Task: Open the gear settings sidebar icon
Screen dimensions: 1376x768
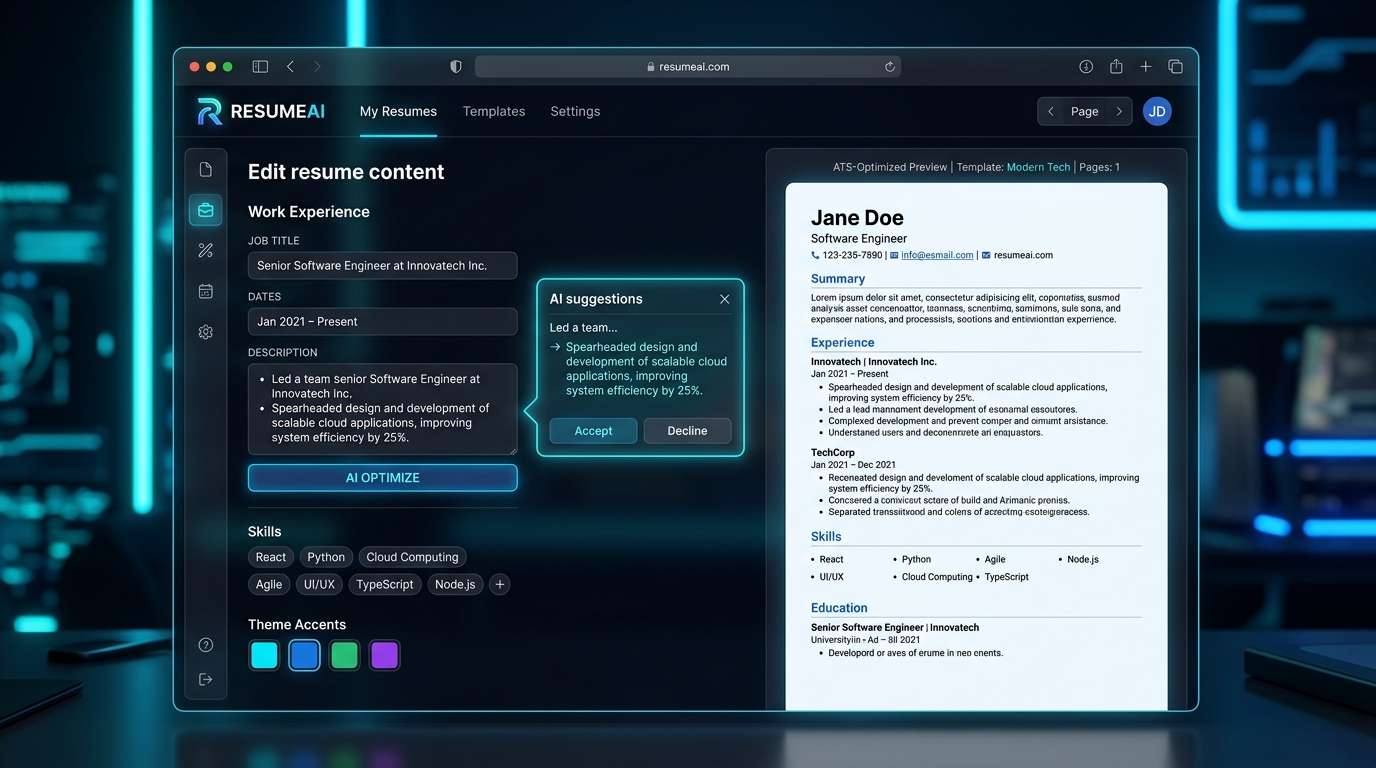Action: coord(205,332)
